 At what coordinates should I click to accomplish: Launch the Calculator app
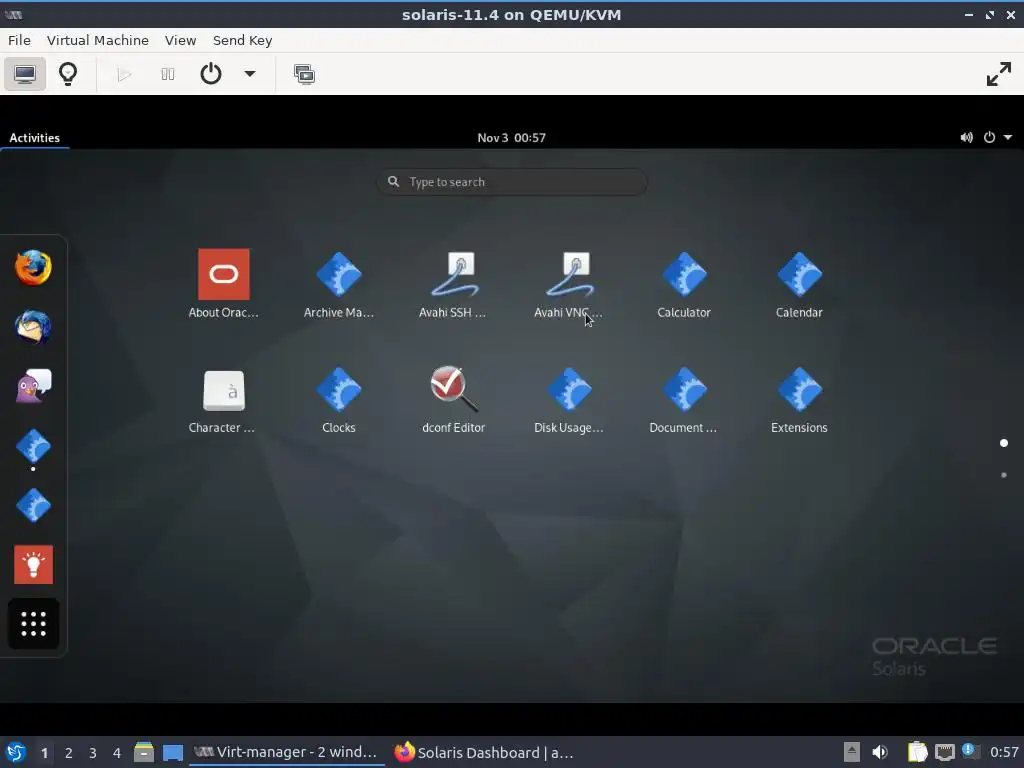click(x=684, y=283)
